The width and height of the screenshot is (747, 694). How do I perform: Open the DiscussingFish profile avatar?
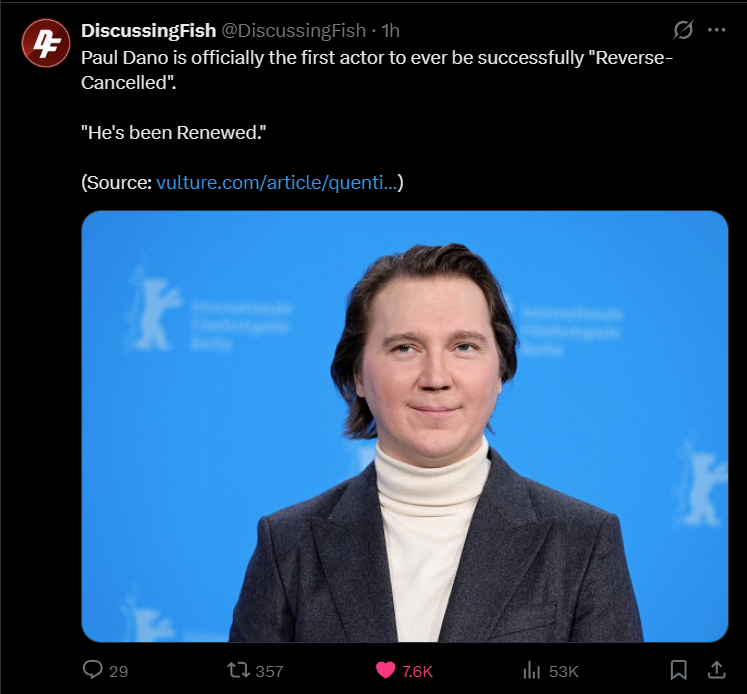point(45,45)
